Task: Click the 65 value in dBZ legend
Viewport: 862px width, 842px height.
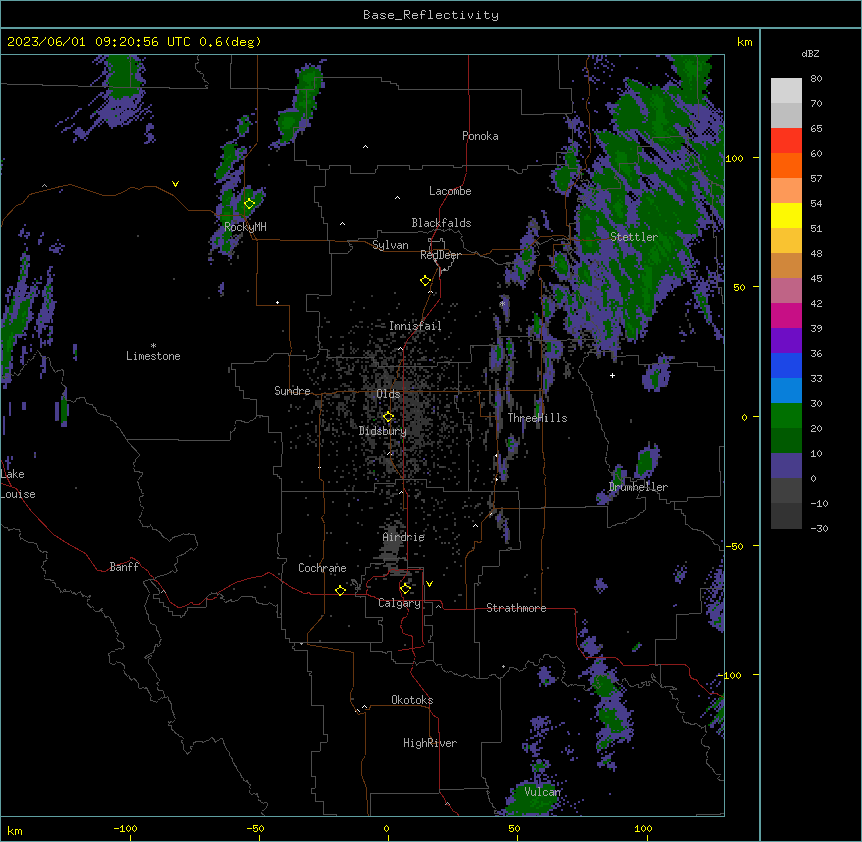Action: click(x=816, y=128)
